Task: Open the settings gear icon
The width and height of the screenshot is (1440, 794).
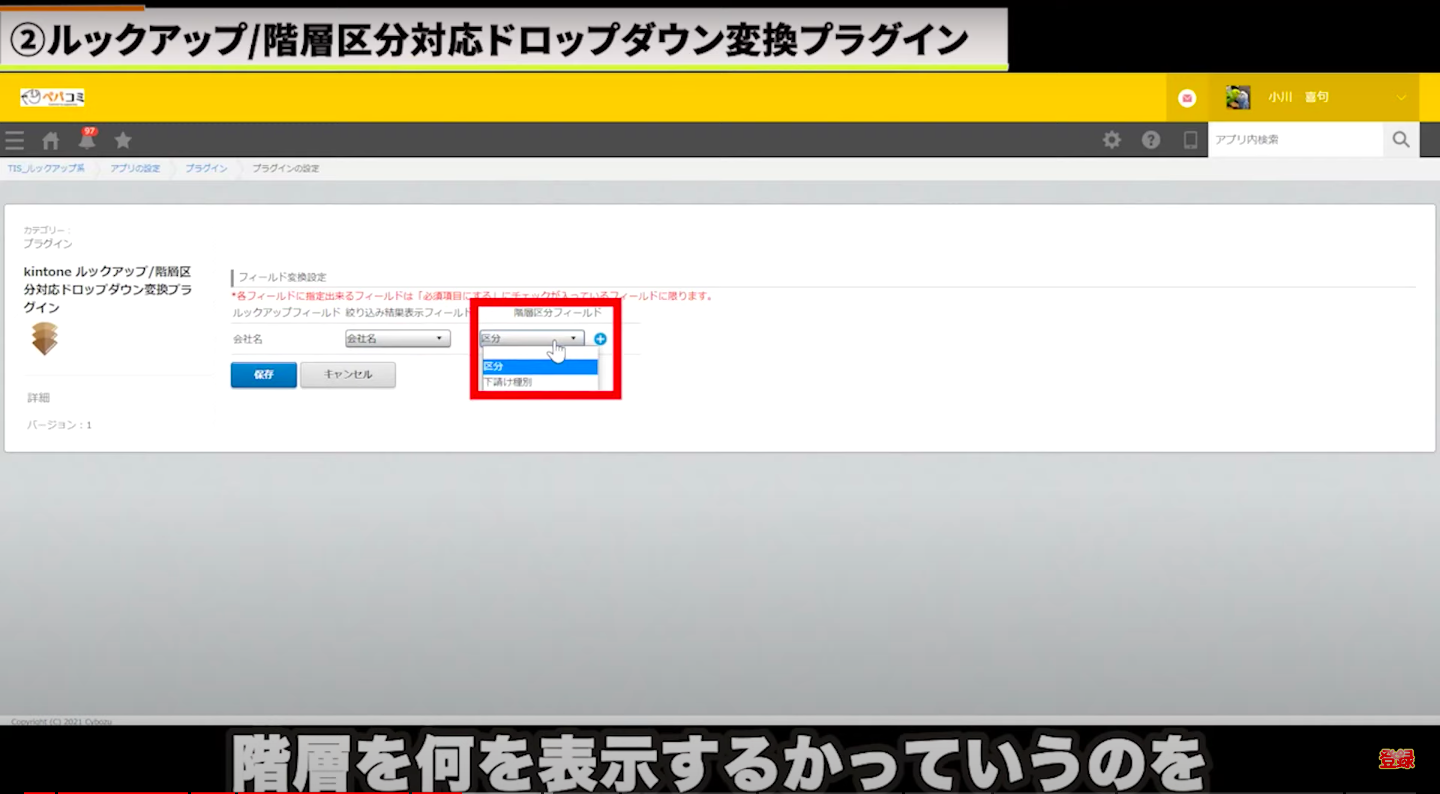Action: pos(1111,140)
